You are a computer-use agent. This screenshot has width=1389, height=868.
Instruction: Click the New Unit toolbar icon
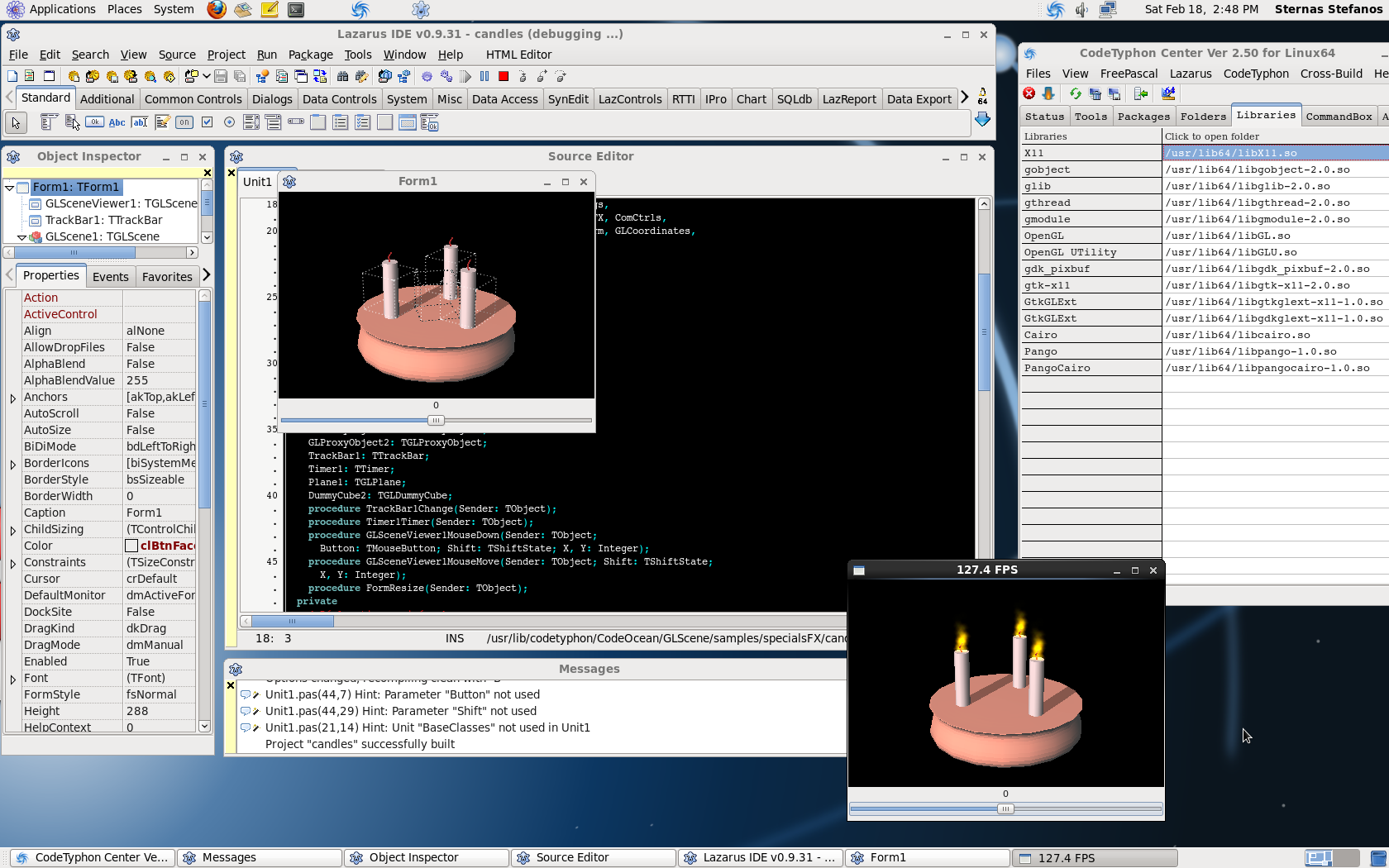coord(29,76)
